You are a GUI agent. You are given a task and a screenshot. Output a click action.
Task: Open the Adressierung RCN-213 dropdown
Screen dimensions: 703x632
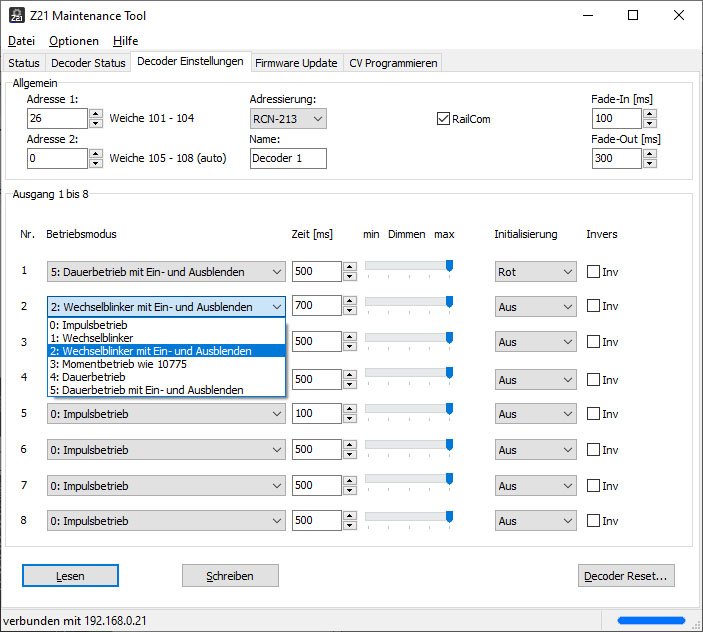(x=288, y=119)
